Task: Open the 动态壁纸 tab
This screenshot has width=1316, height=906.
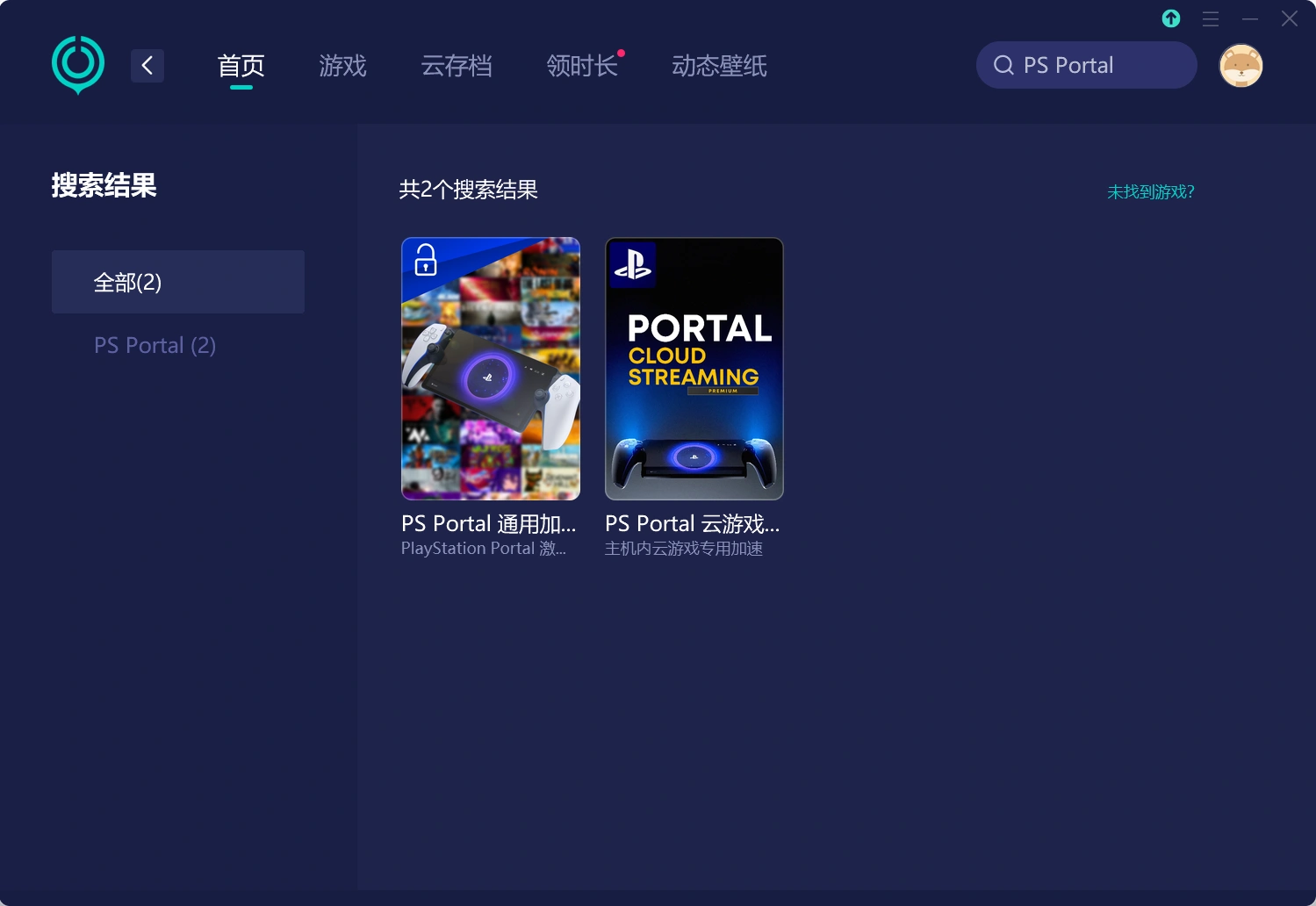Action: (x=720, y=66)
